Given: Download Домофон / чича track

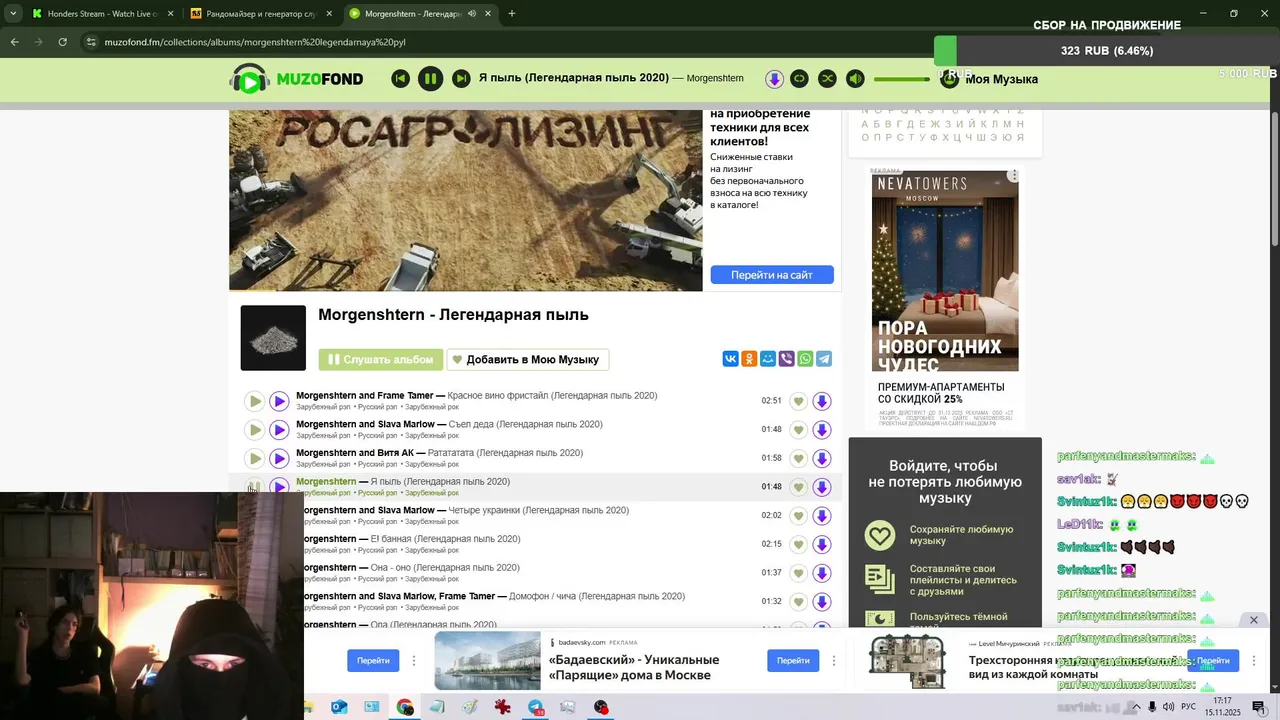Looking at the screenshot, I should point(822,601).
